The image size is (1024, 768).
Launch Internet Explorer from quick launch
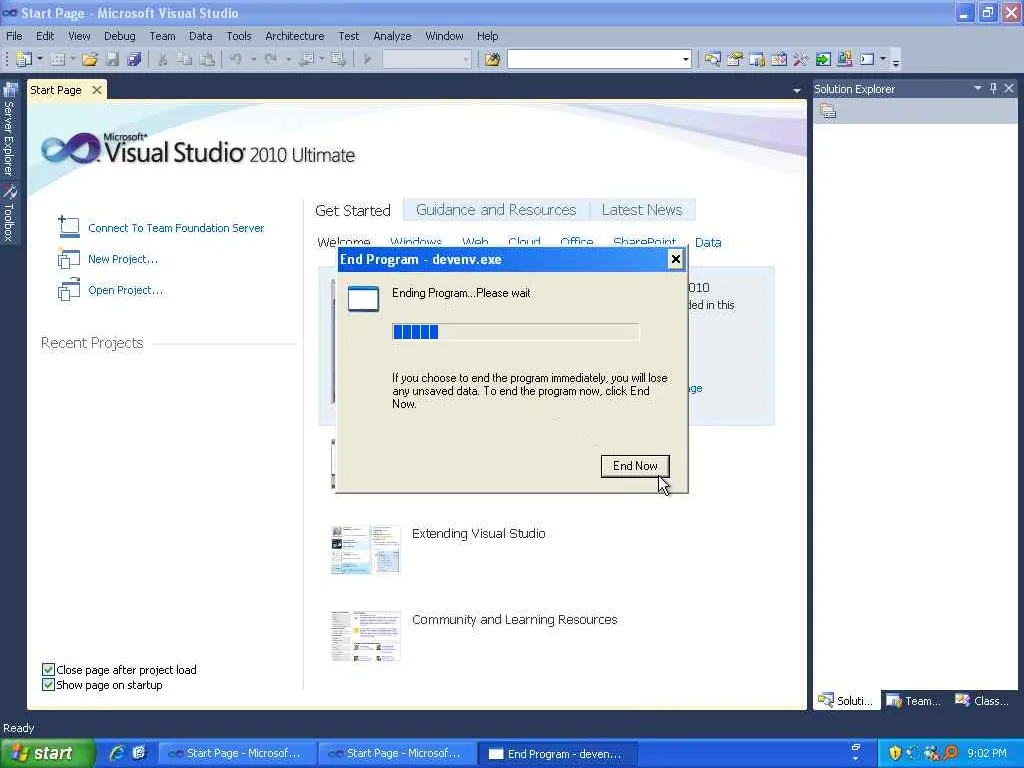tap(117, 753)
